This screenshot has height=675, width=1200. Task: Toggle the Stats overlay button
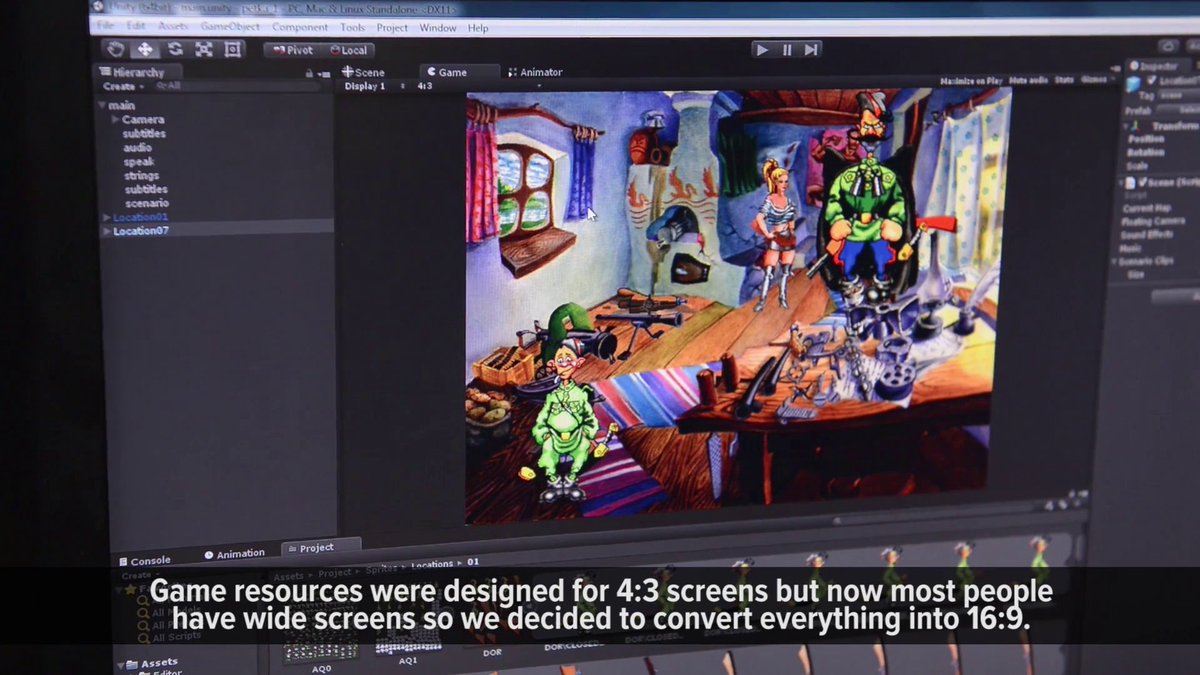[1064, 79]
